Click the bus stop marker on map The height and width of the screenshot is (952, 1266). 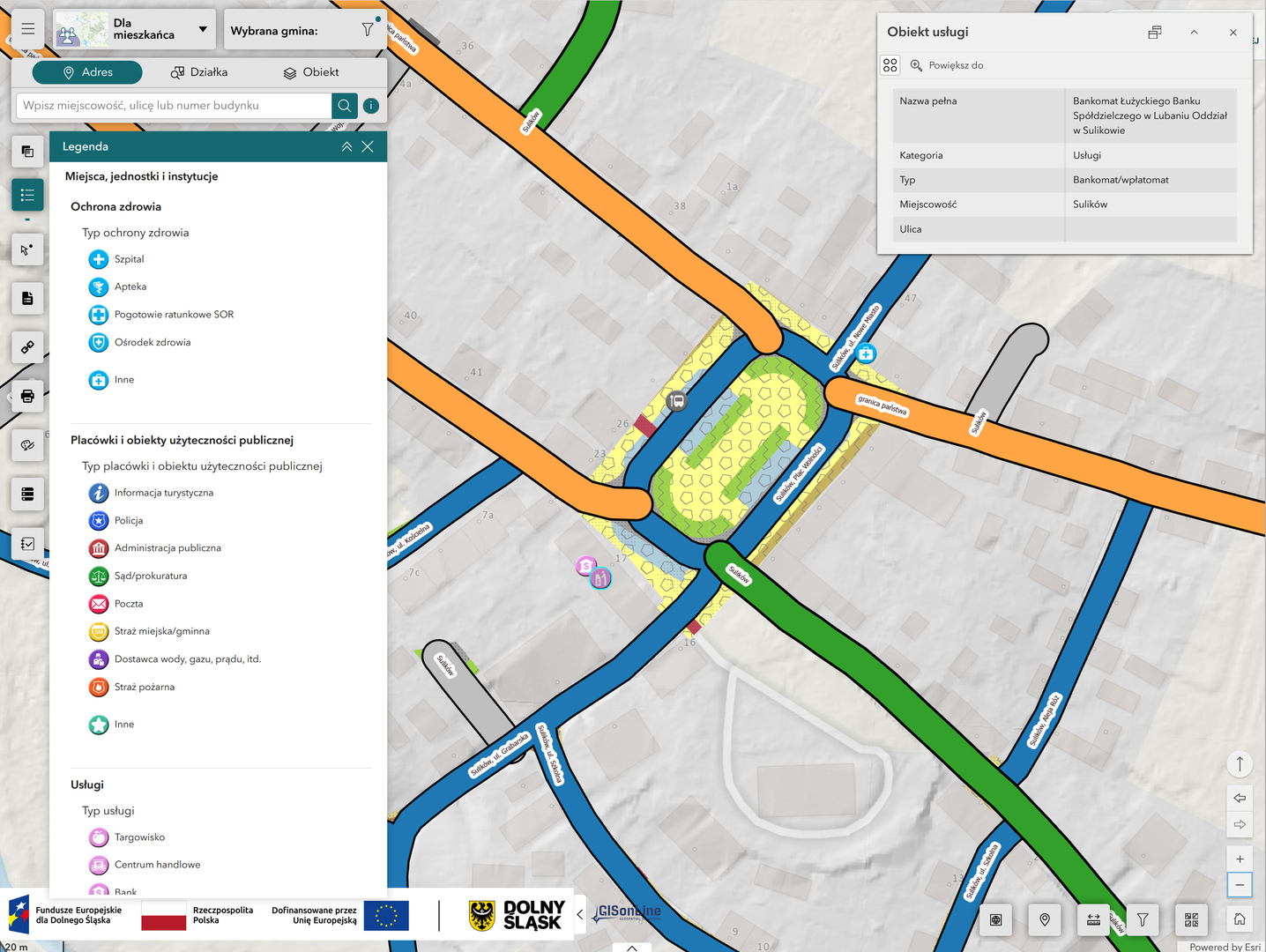tap(676, 401)
